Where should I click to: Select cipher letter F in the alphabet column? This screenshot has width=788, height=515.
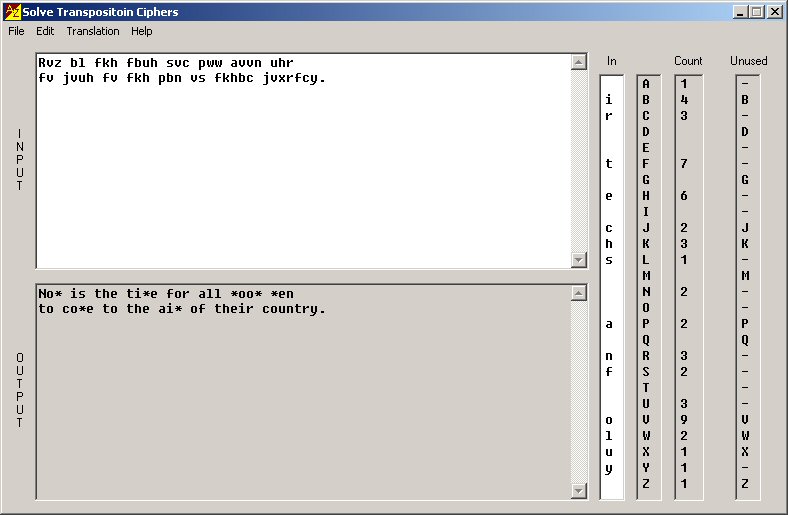pos(646,164)
